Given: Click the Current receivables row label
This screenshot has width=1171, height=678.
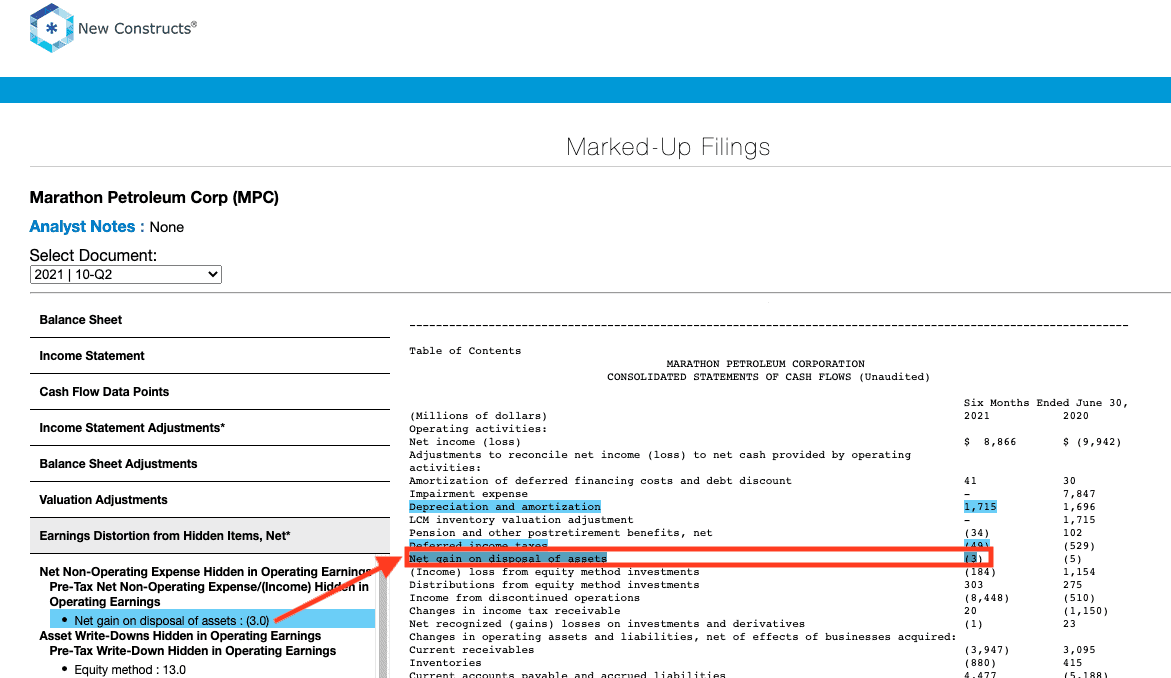Looking at the screenshot, I should 471,650.
